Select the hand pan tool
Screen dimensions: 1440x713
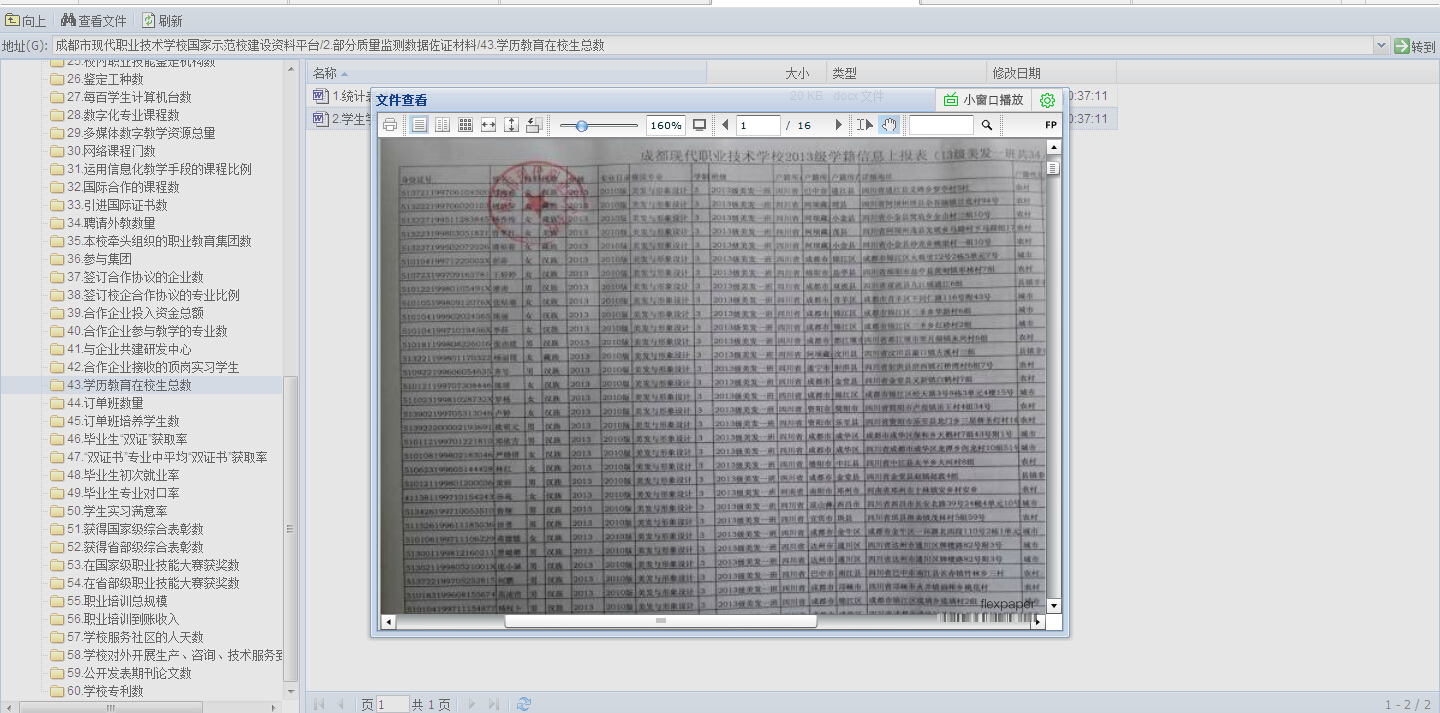889,125
